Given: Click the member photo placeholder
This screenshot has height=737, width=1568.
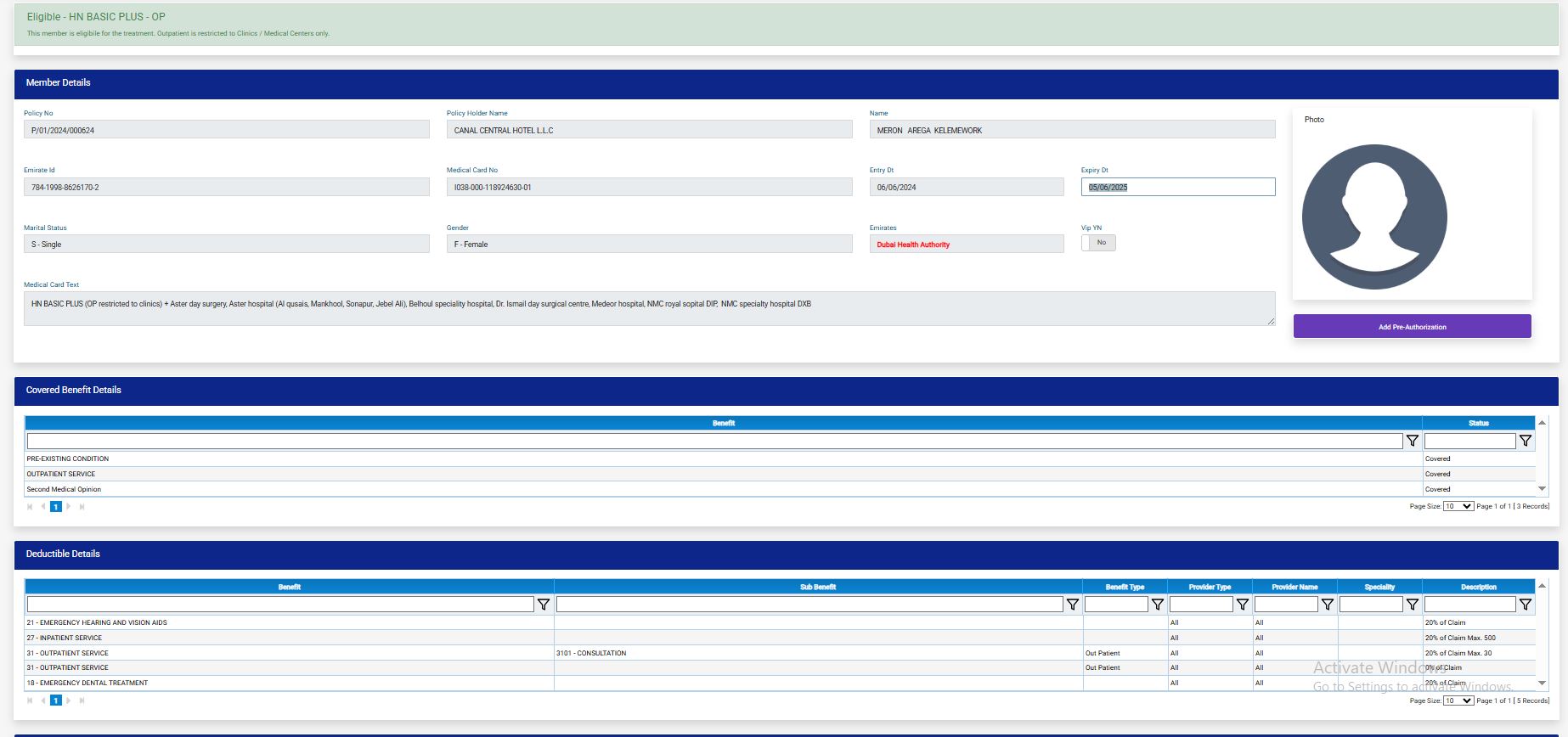Looking at the screenshot, I should (1374, 217).
